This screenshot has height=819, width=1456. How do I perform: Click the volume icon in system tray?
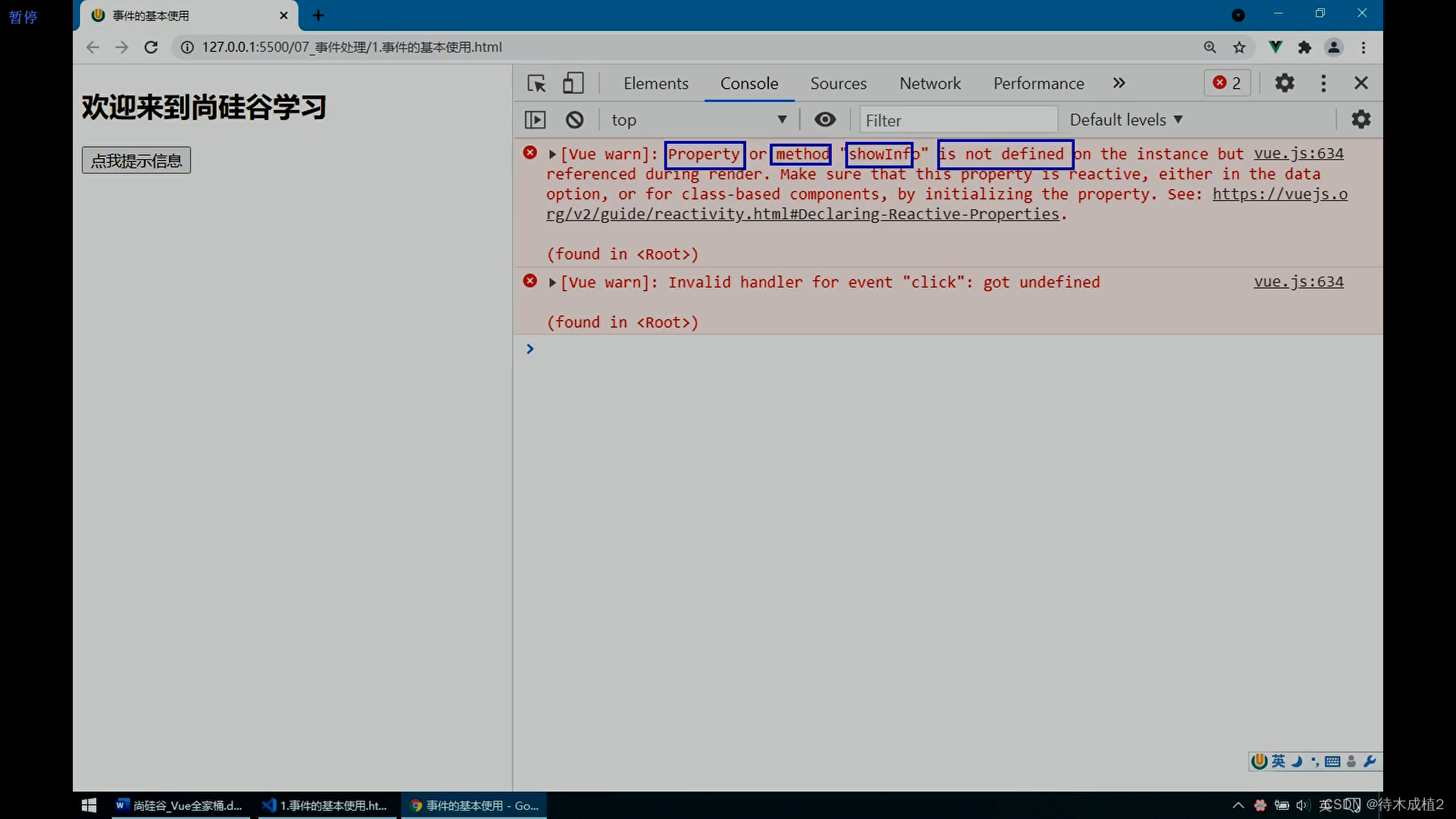click(1303, 805)
